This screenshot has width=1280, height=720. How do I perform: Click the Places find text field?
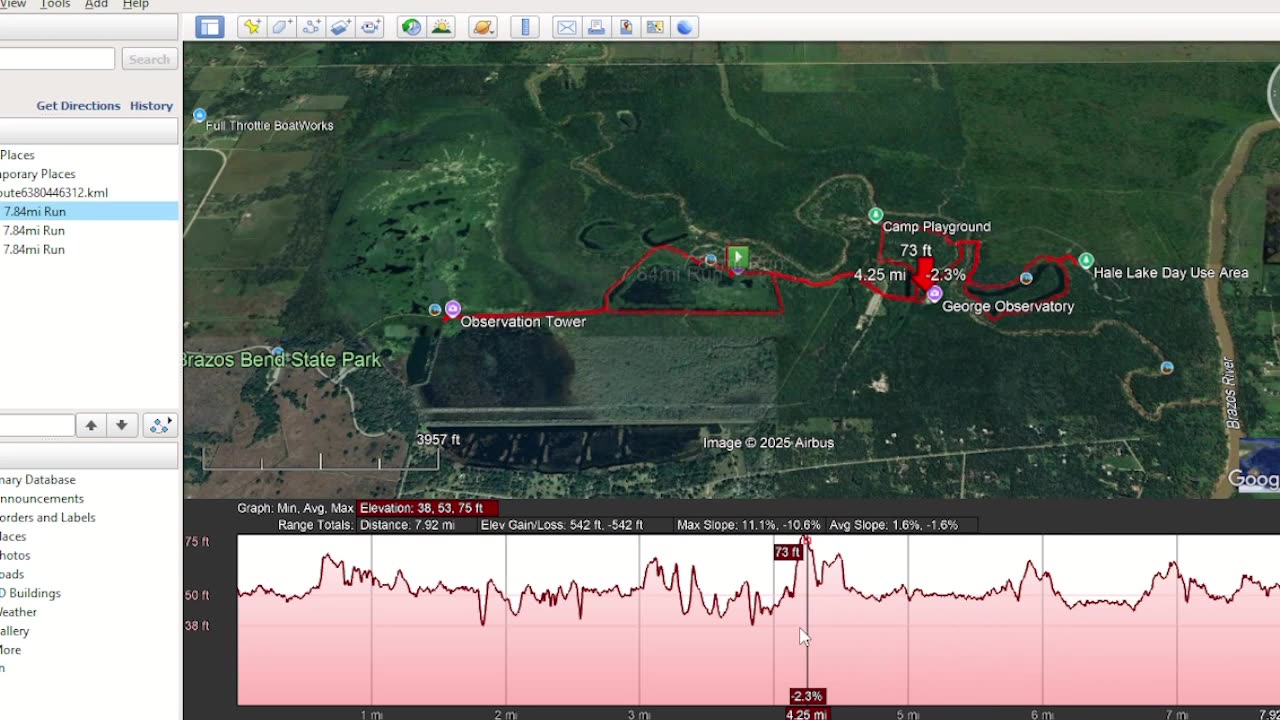click(x=37, y=426)
